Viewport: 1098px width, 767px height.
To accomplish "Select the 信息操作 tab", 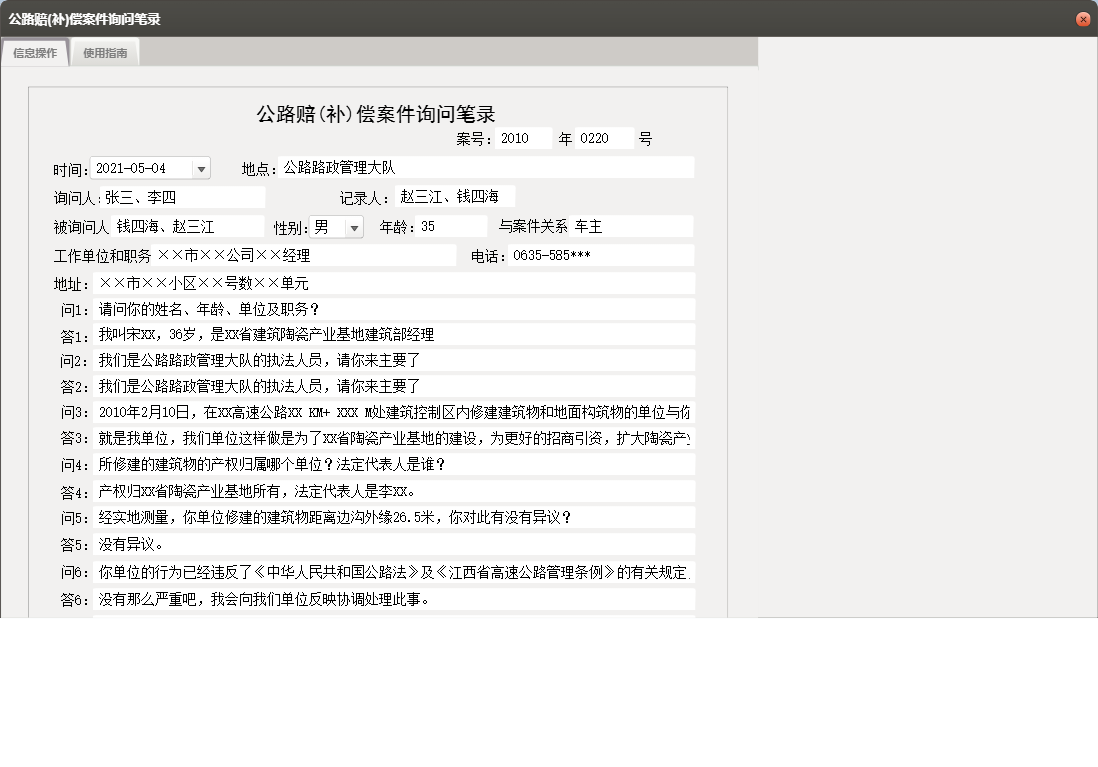I will (x=35, y=53).
